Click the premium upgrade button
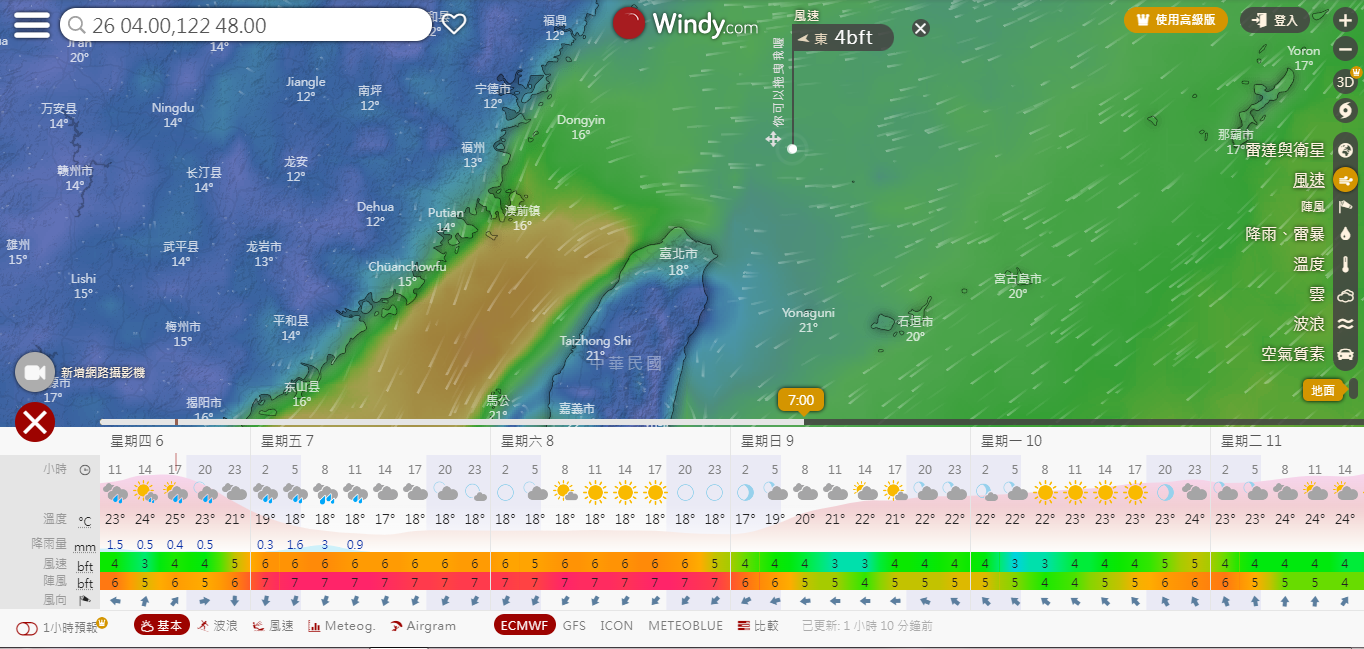This screenshot has height=649, width=1364. tap(1175, 20)
